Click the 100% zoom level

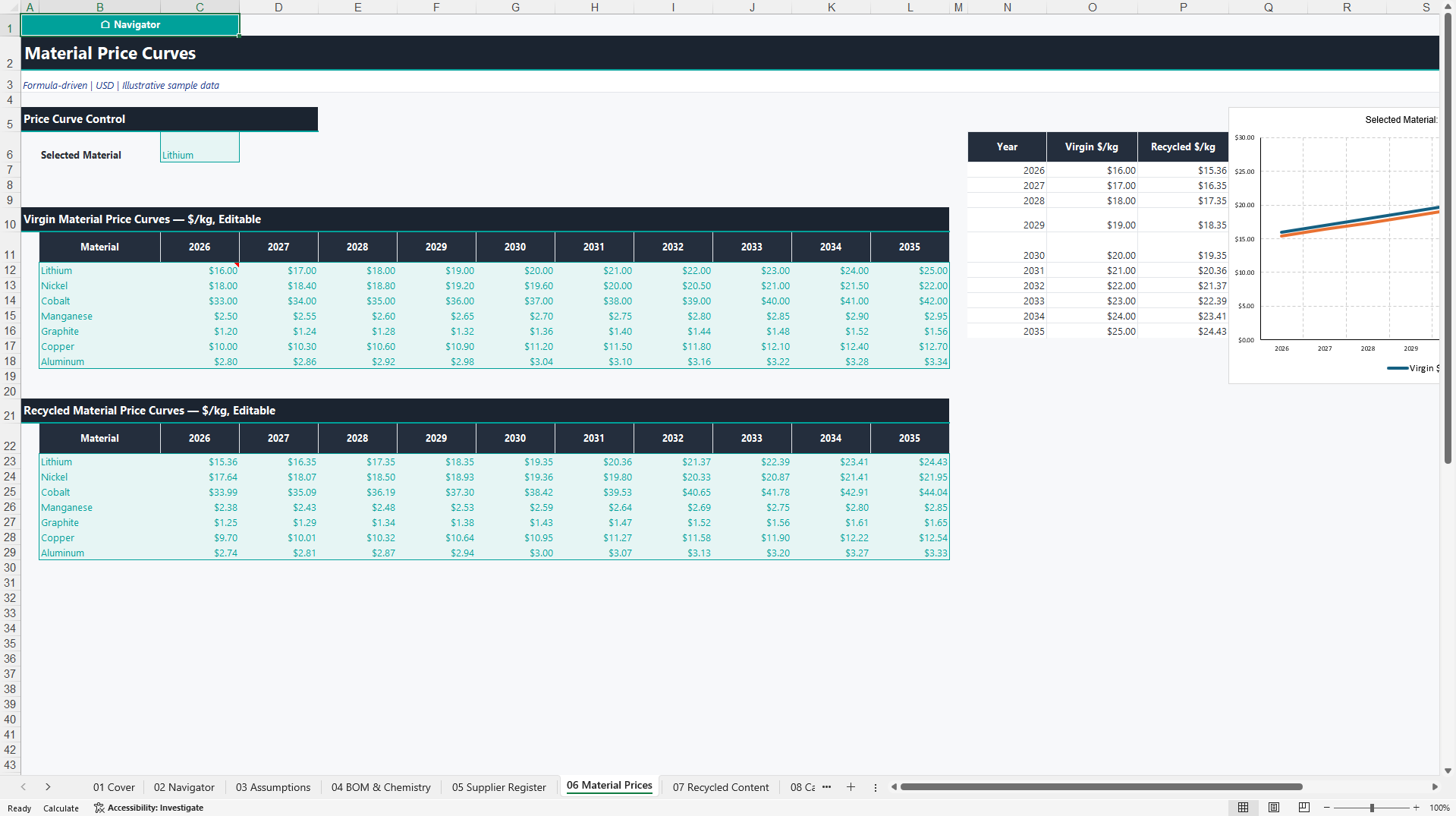tap(1439, 808)
